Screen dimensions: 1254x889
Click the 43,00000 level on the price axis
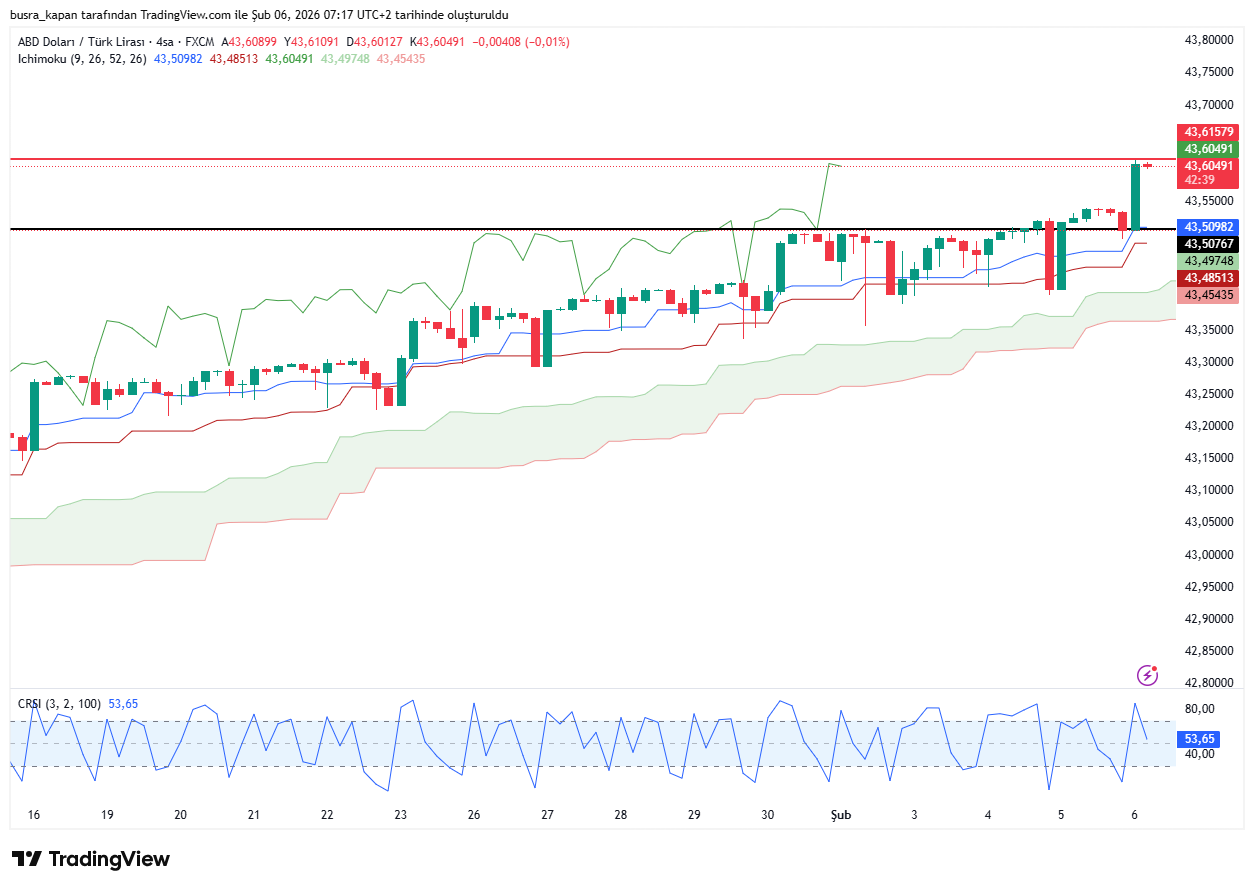[1208, 554]
